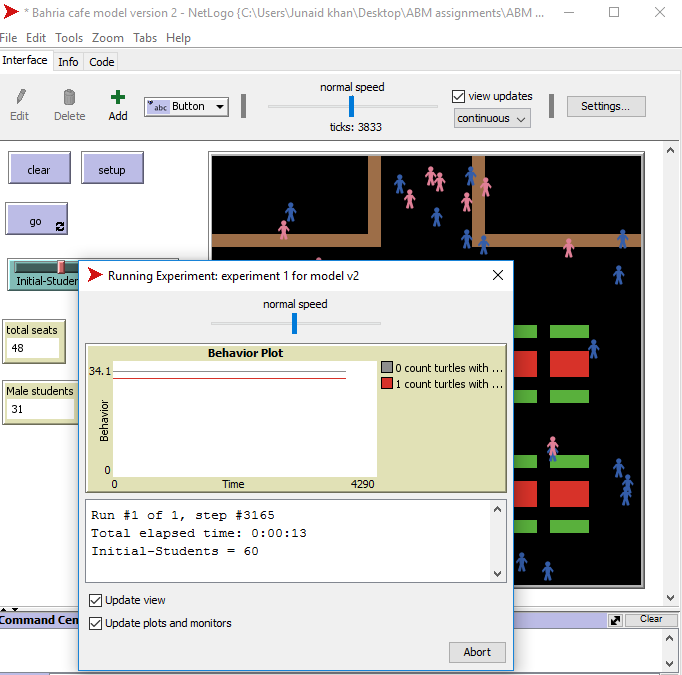The image size is (682, 675).
Task: Click the Edit pencil icon
Action: (20, 97)
